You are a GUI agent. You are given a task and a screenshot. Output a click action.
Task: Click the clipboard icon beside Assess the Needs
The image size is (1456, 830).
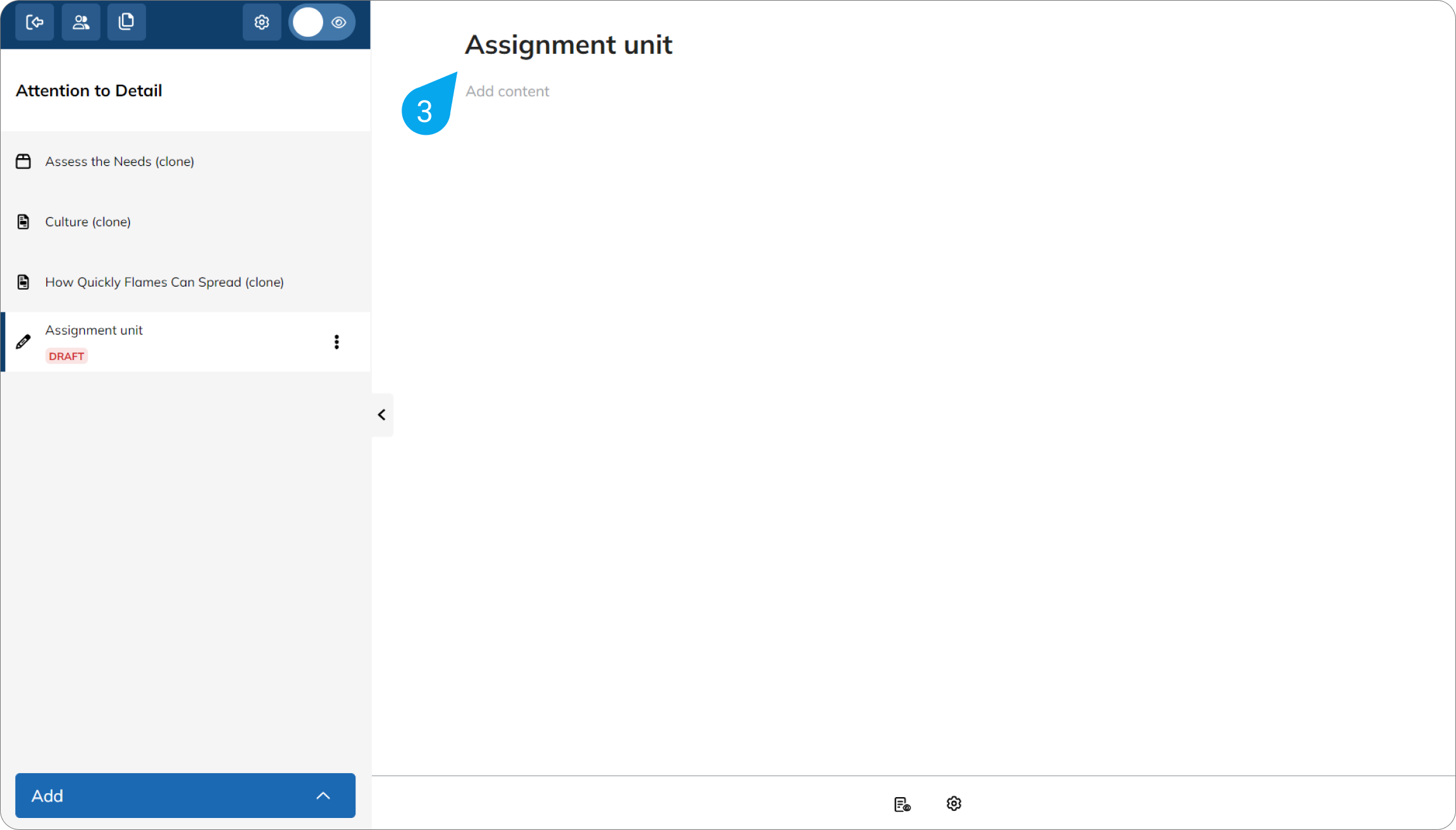[23, 161]
